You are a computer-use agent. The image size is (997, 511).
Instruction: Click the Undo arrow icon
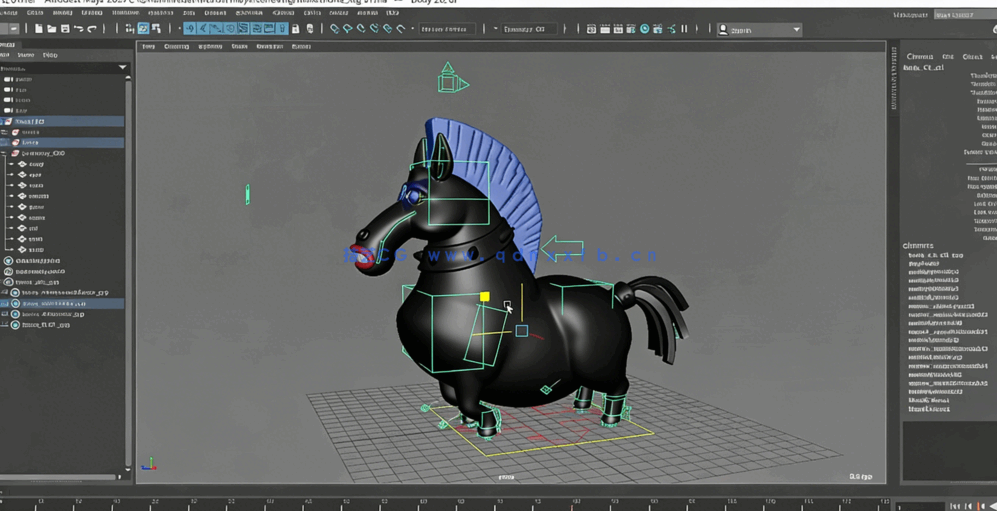(79, 29)
